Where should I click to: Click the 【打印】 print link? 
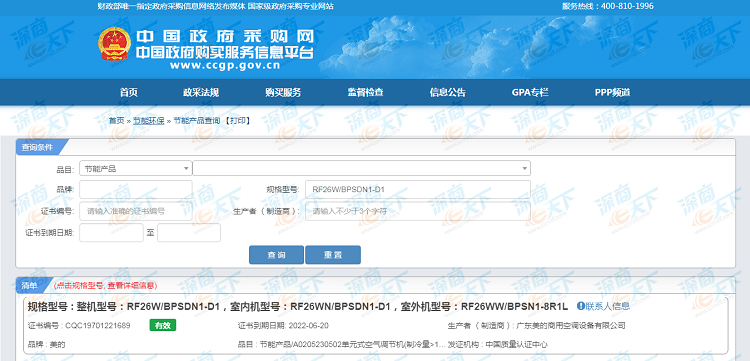pos(237,120)
